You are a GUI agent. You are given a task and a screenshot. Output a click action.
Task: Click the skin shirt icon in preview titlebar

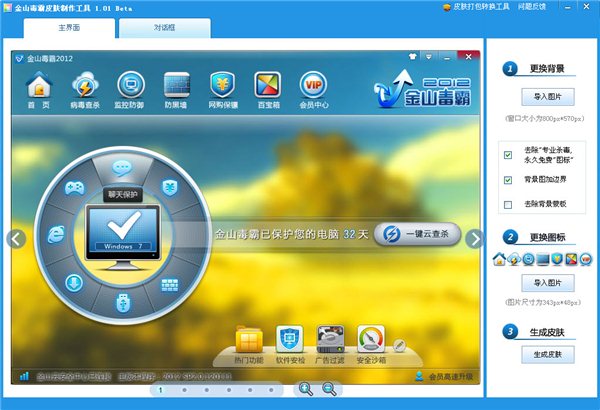pyautogui.click(x=412, y=57)
